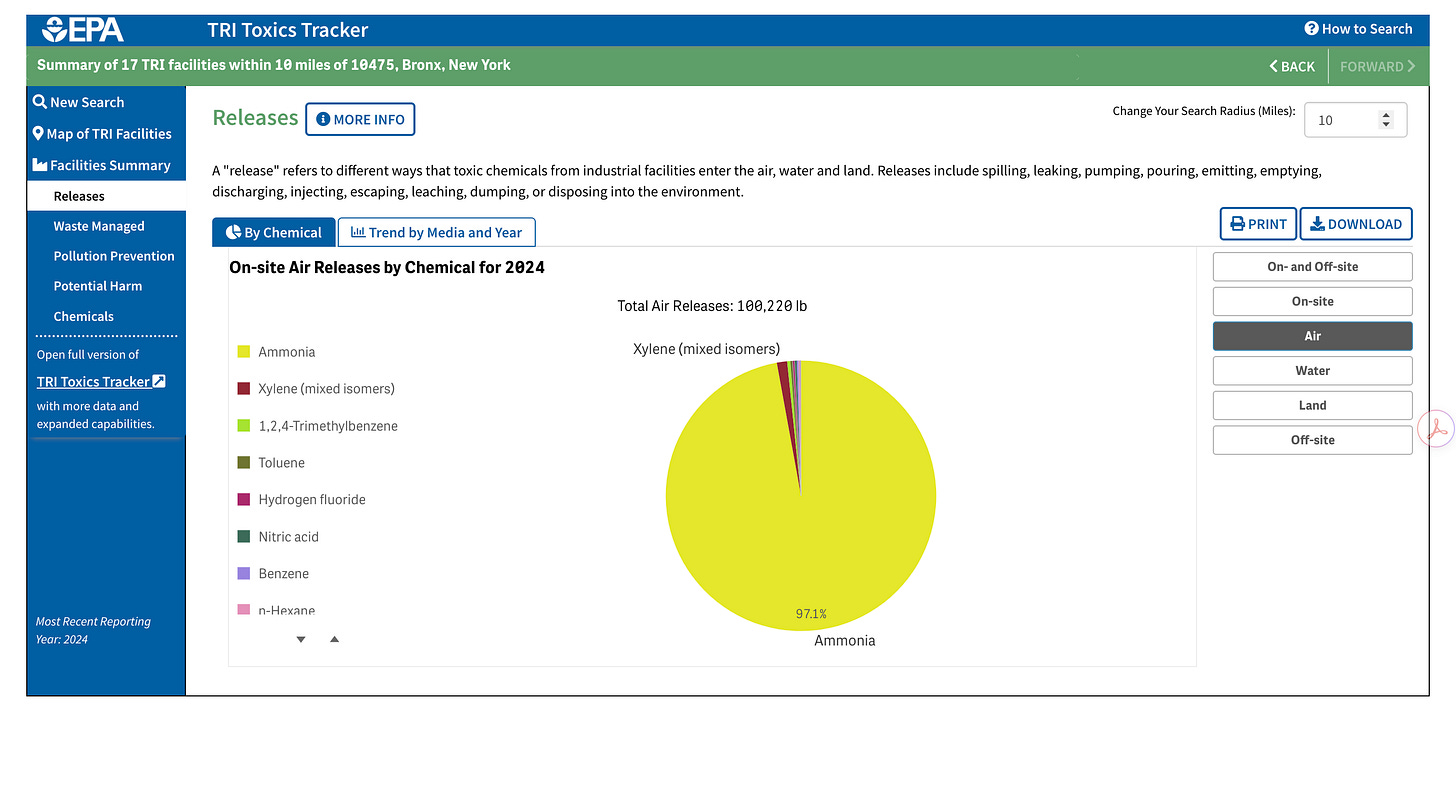The width and height of the screenshot is (1456, 792).
Task: Open Map of TRI Facilities
Action: click(102, 134)
